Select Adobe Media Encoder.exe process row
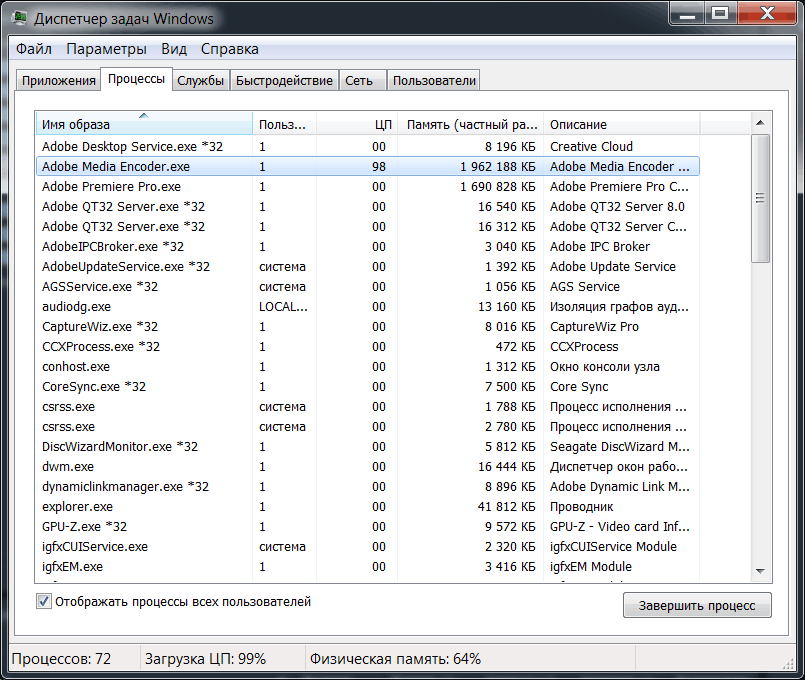This screenshot has height=680, width=805. coord(368,166)
